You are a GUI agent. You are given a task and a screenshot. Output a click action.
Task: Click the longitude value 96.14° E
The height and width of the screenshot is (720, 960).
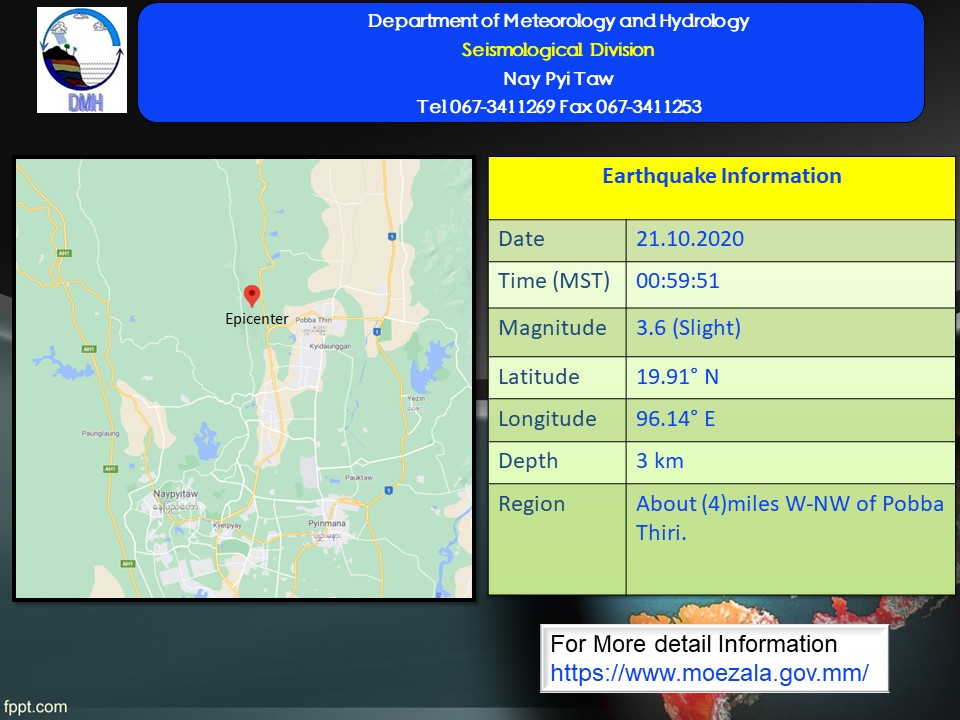(675, 419)
